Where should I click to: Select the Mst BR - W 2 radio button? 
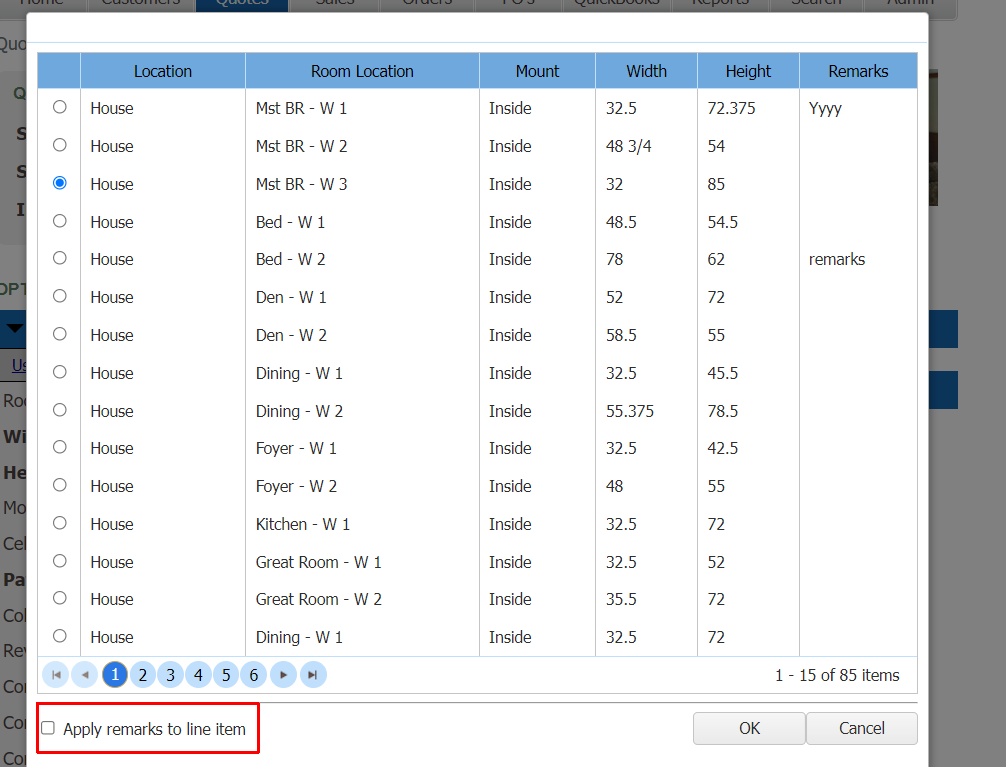(60, 145)
